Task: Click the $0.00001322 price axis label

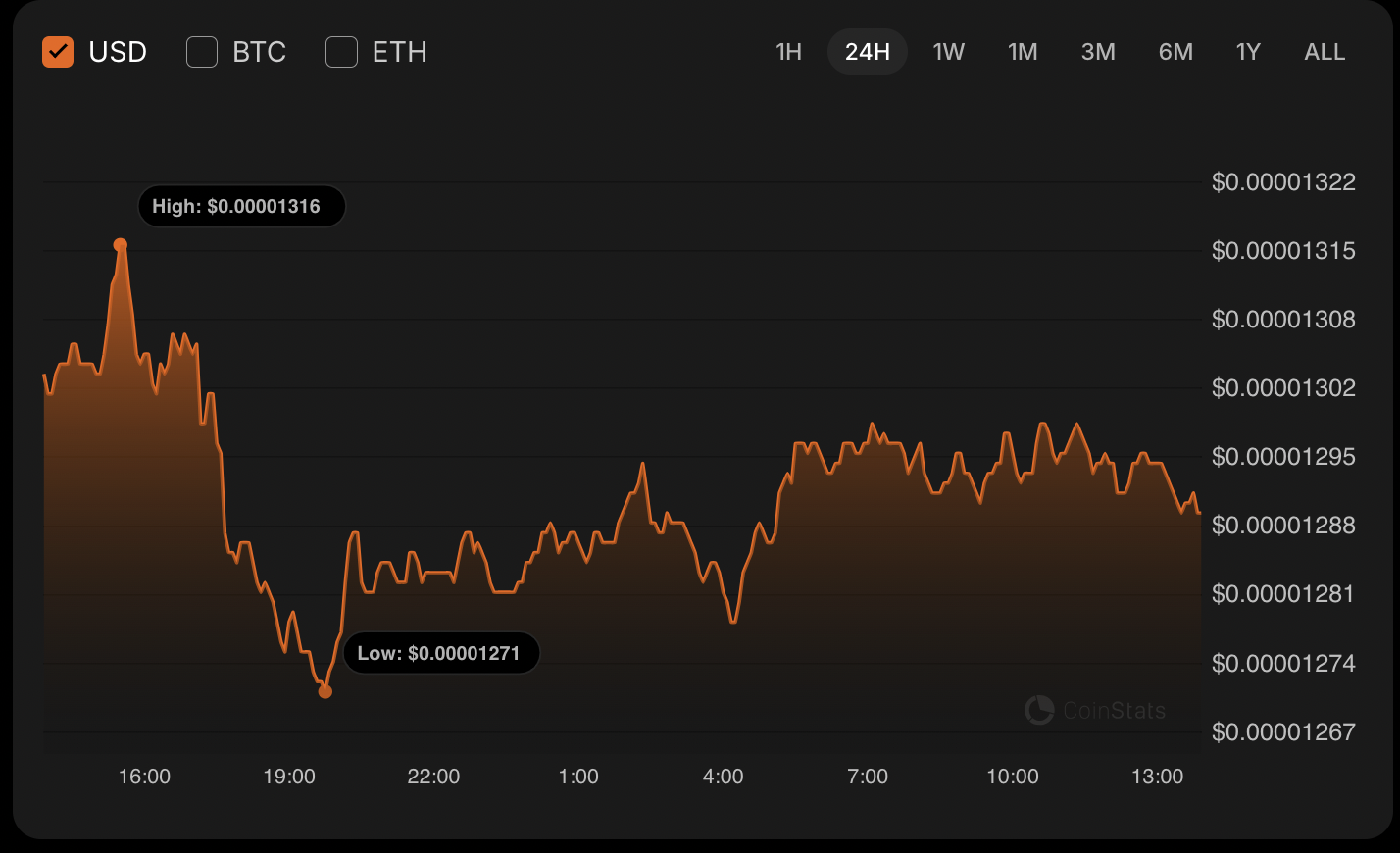Action: pos(1283,182)
